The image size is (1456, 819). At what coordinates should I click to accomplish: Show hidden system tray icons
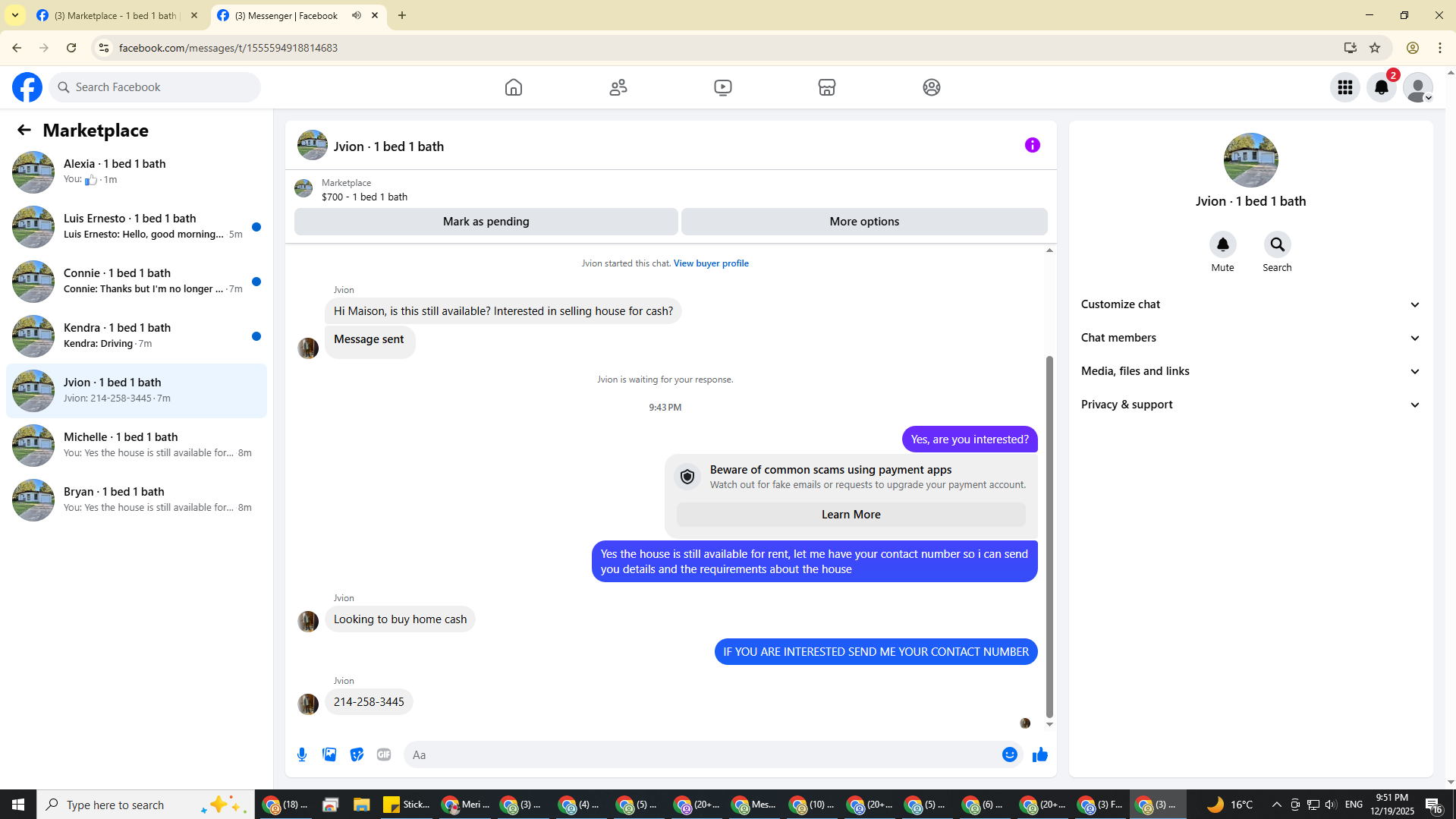(x=1276, y=805)
